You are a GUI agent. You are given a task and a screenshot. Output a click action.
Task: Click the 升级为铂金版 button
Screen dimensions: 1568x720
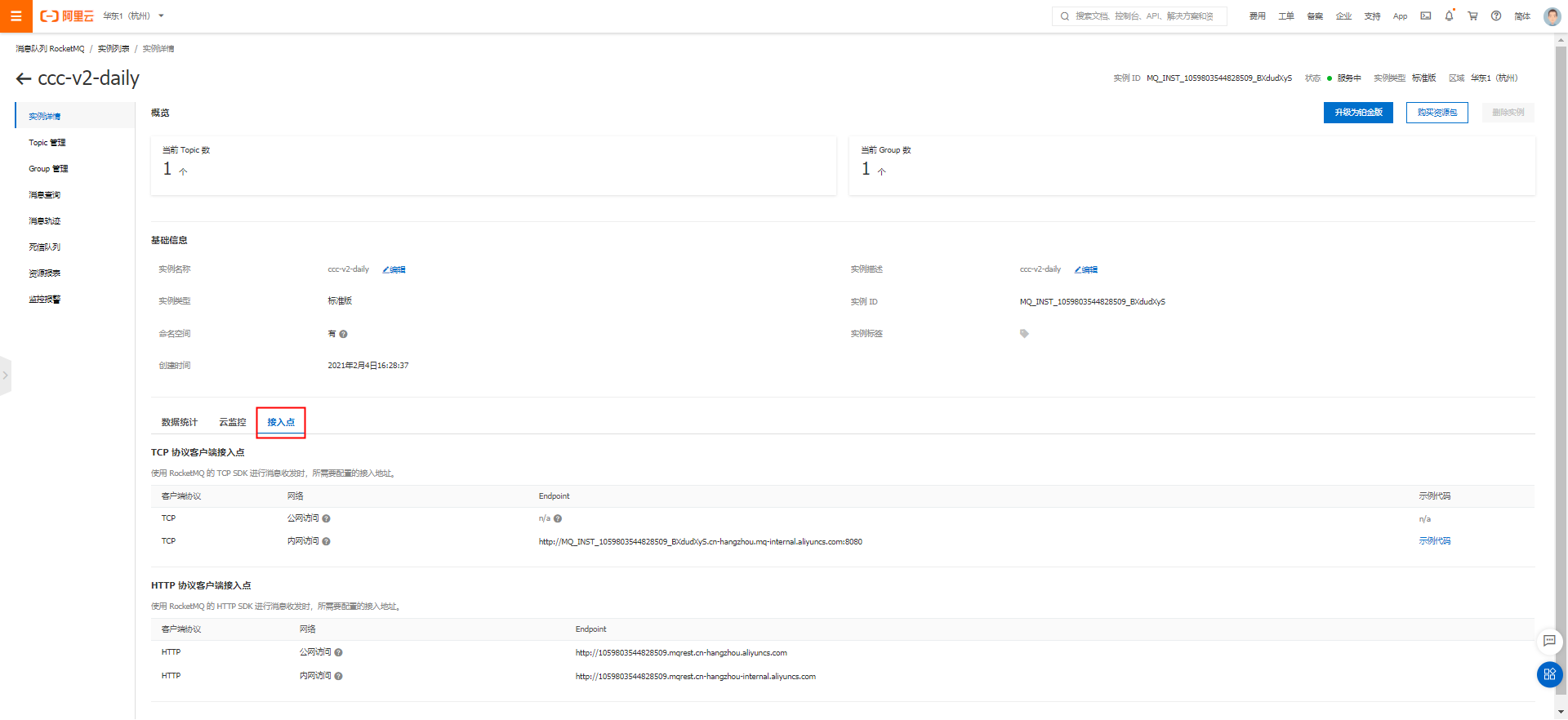1358,113
